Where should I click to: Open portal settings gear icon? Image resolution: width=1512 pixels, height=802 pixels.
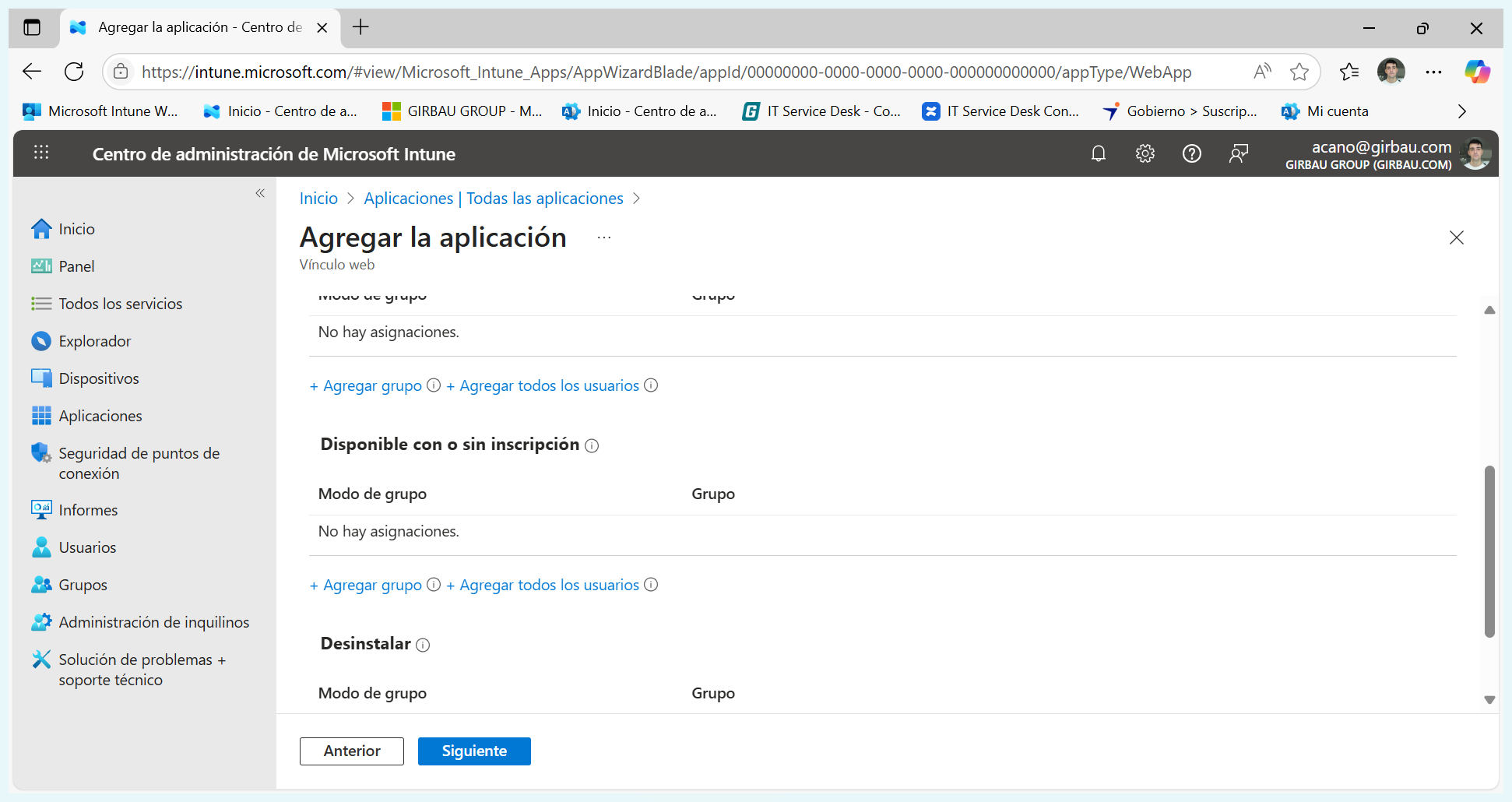(1145, 153)
